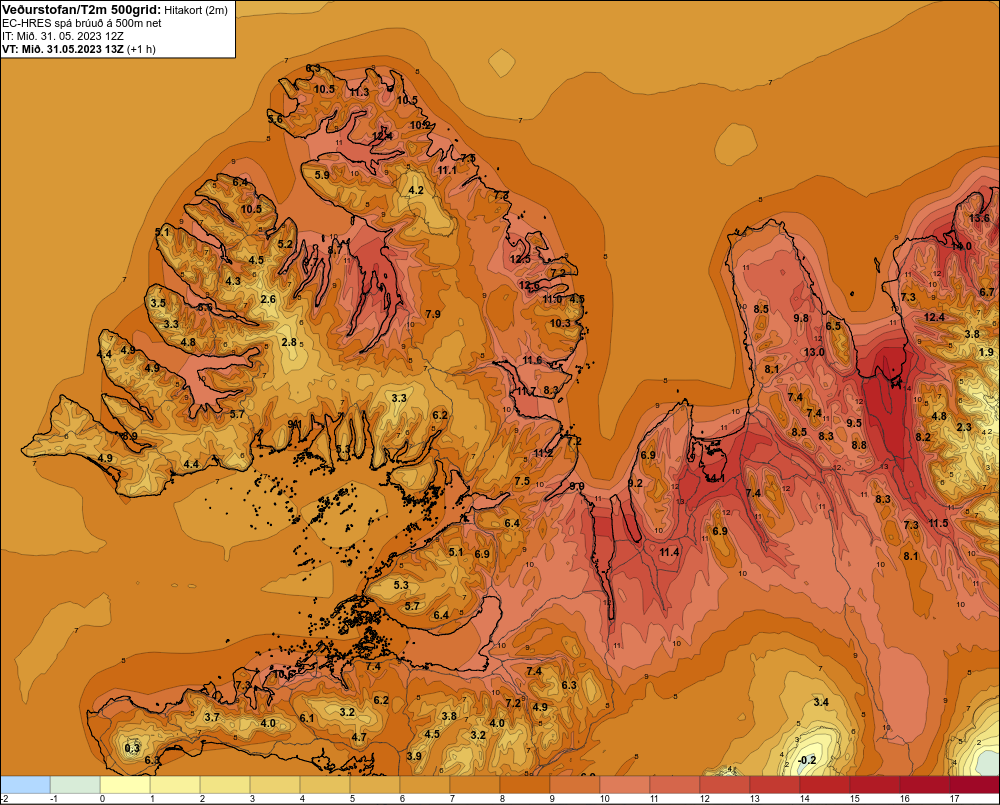Click the 11.2 temperature value
The width and height of the screenshot is (1000, 805).
click(x=543, y=453)
